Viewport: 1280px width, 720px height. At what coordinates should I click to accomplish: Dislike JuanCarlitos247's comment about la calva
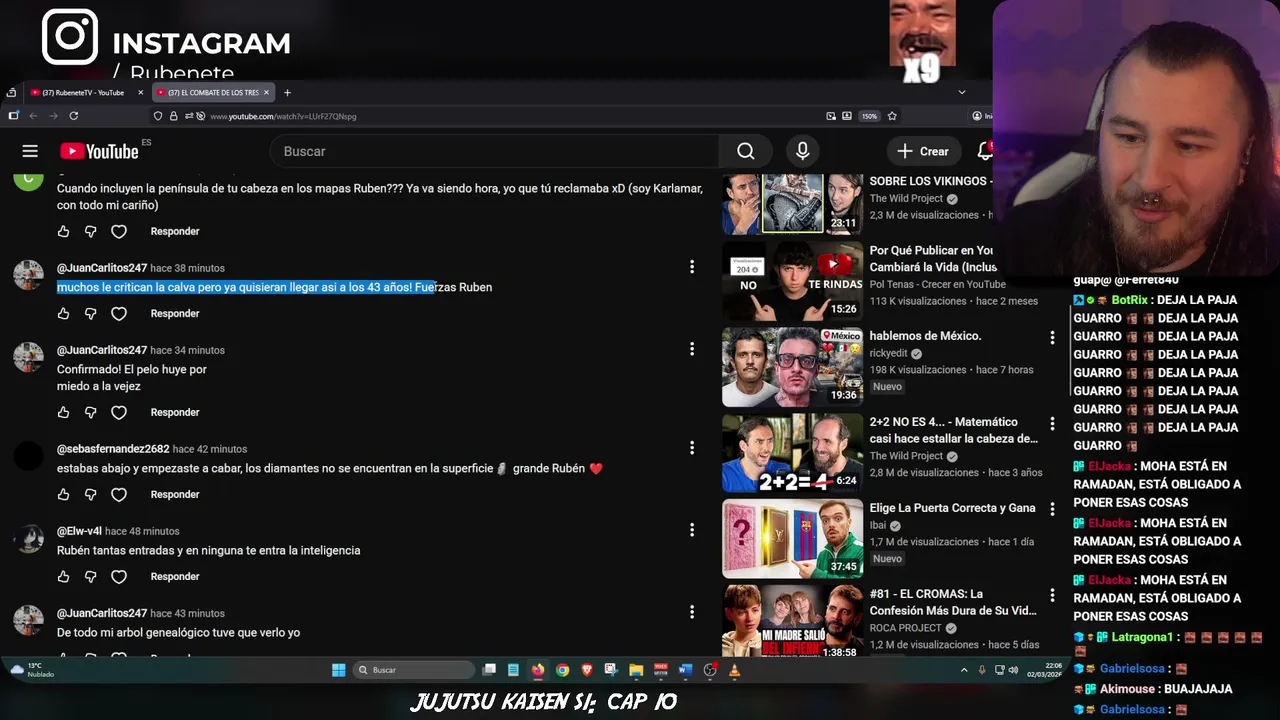coord(91,313)
